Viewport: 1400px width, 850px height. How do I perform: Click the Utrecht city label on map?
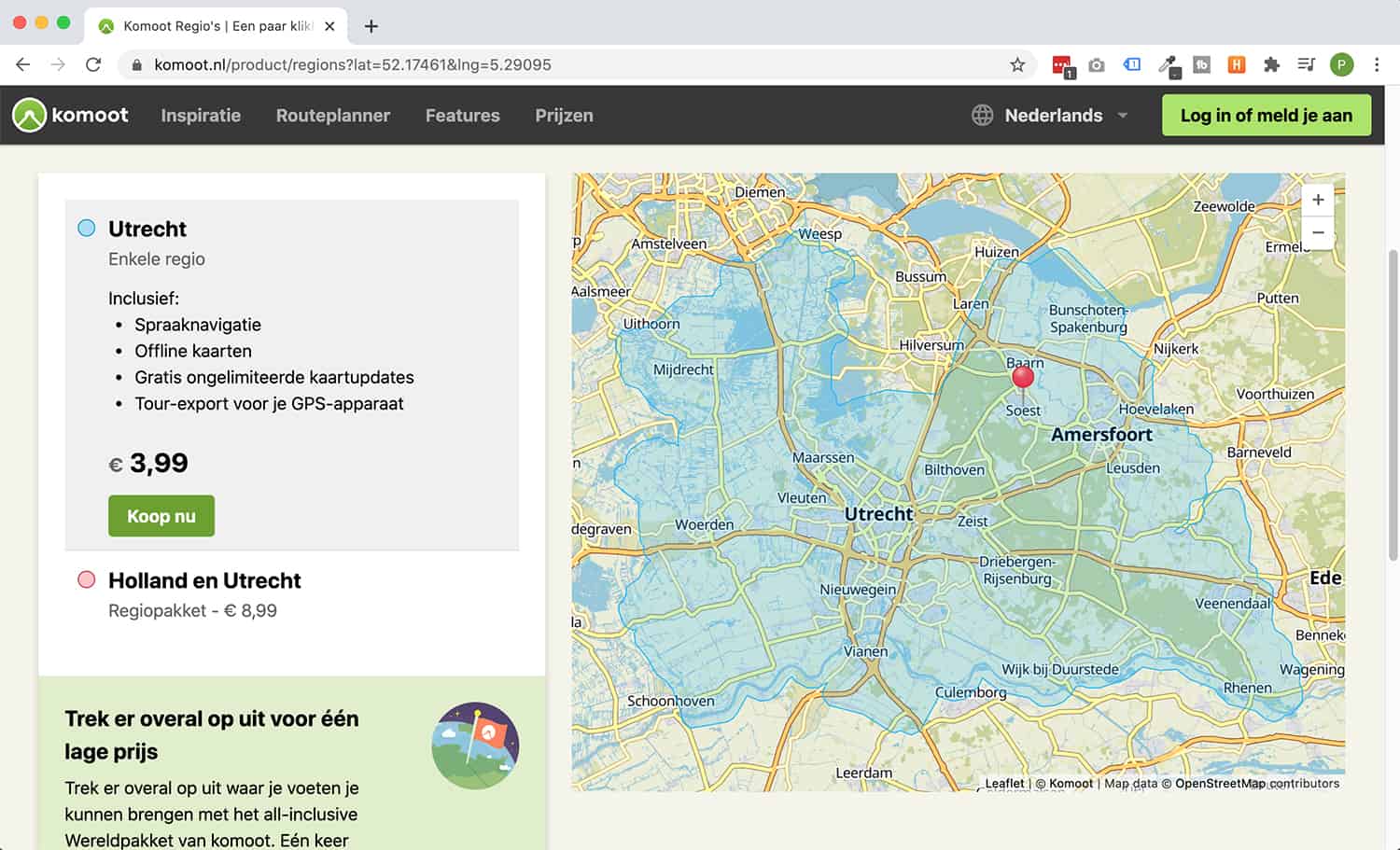878,514
